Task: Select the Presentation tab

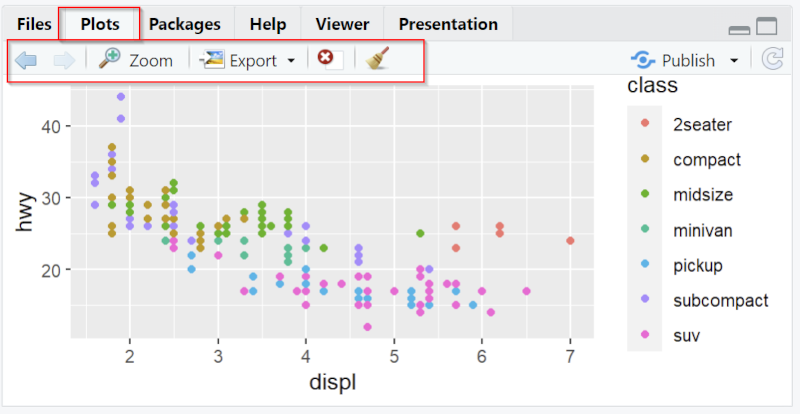Action: [x=448, y=24]
